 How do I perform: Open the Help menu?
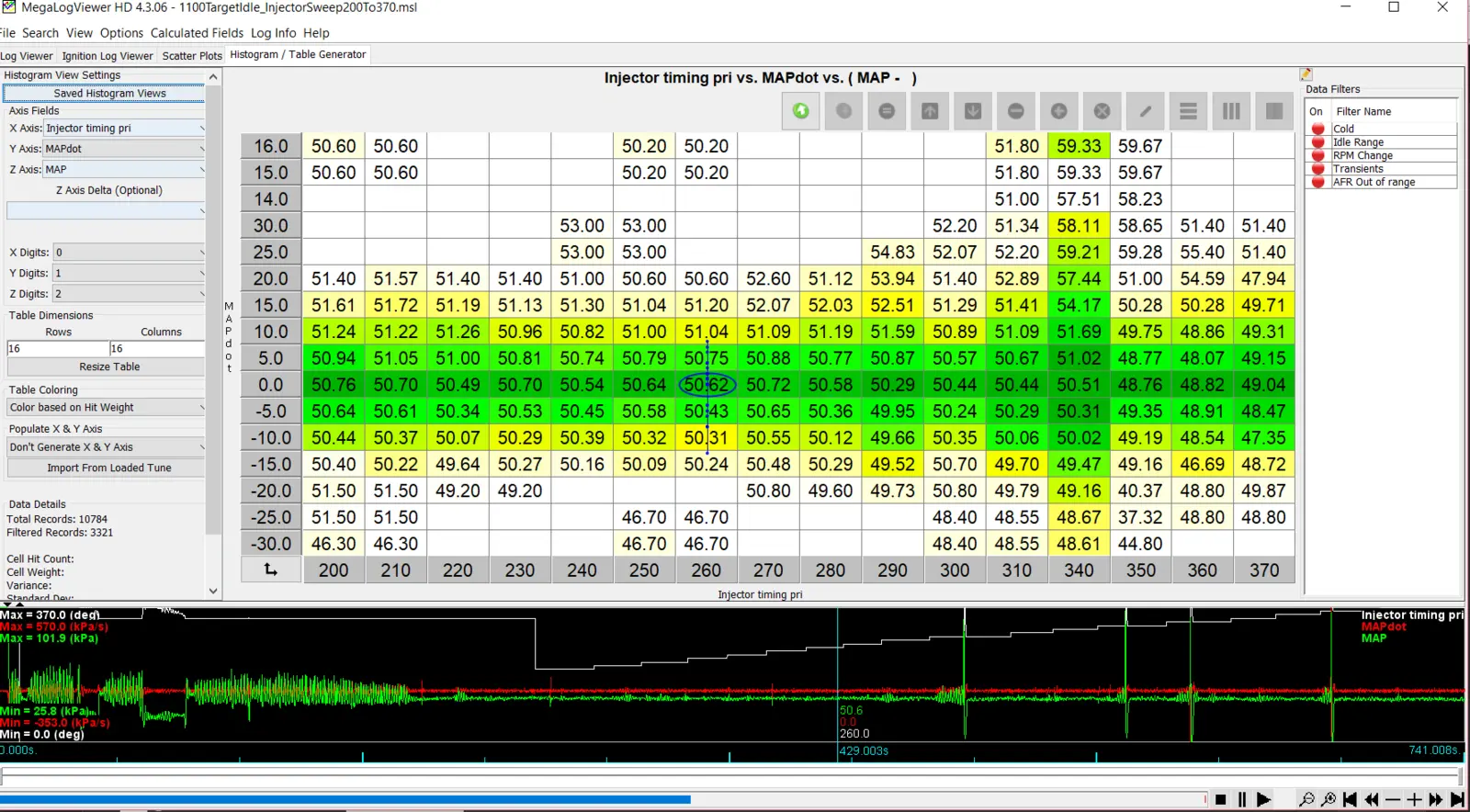(316, 33)
